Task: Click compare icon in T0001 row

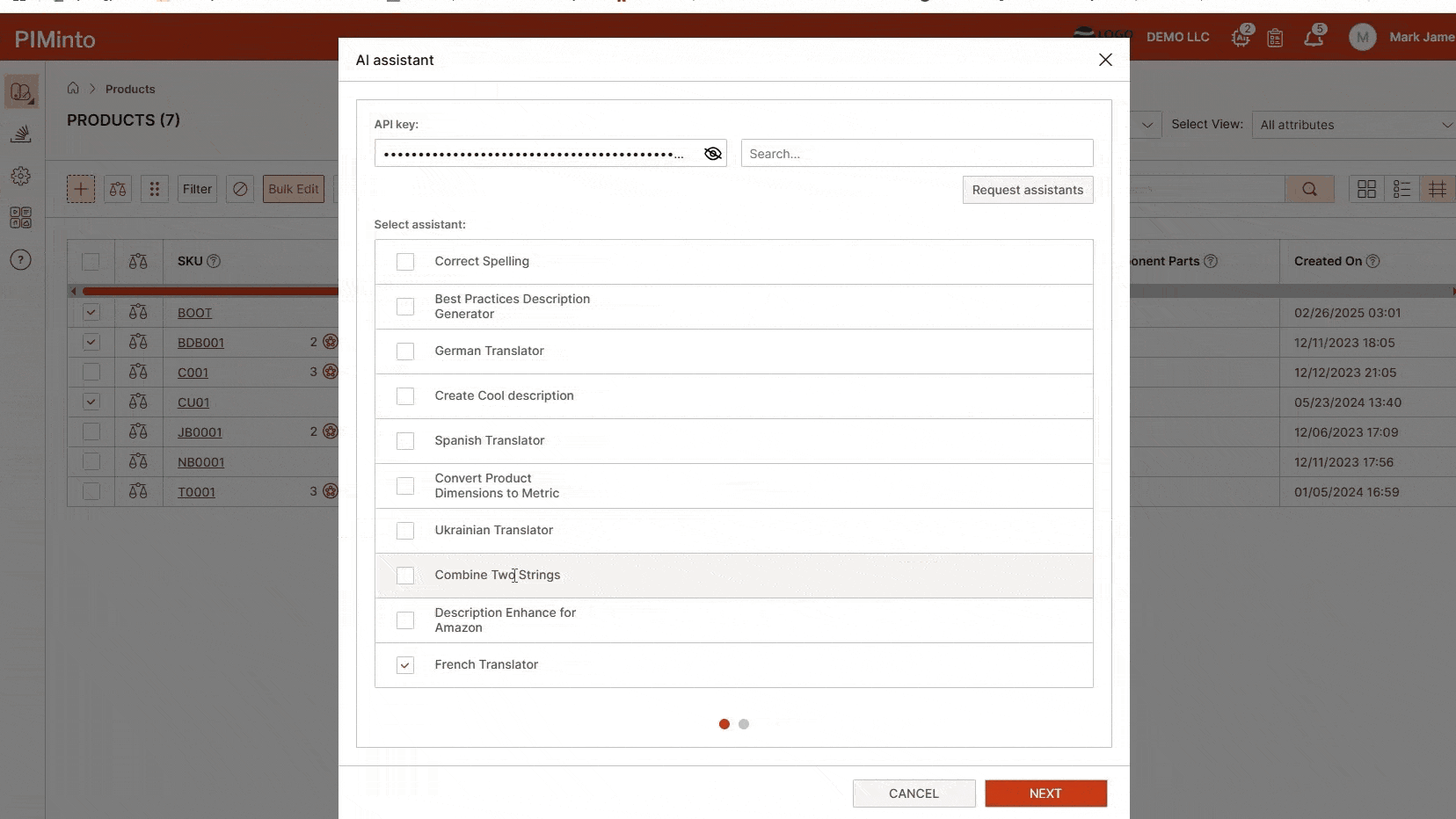Action: (138, 491)
